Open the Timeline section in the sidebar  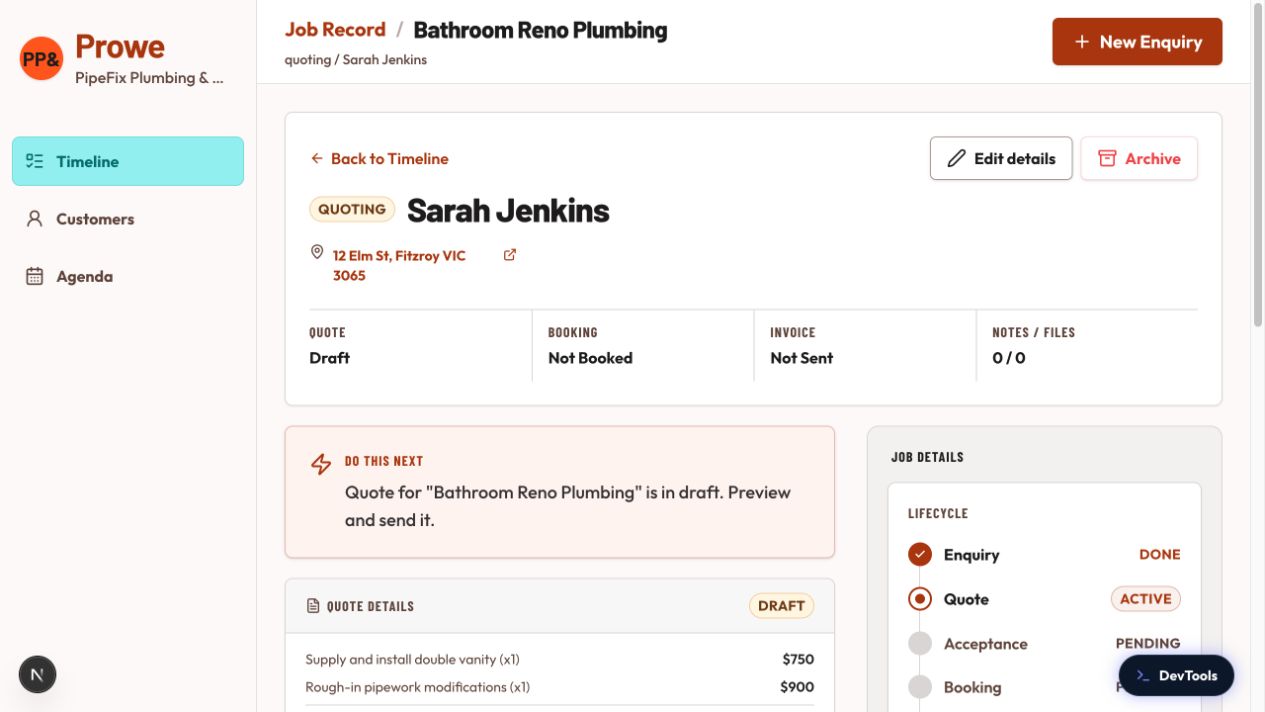tap(128, 161)
